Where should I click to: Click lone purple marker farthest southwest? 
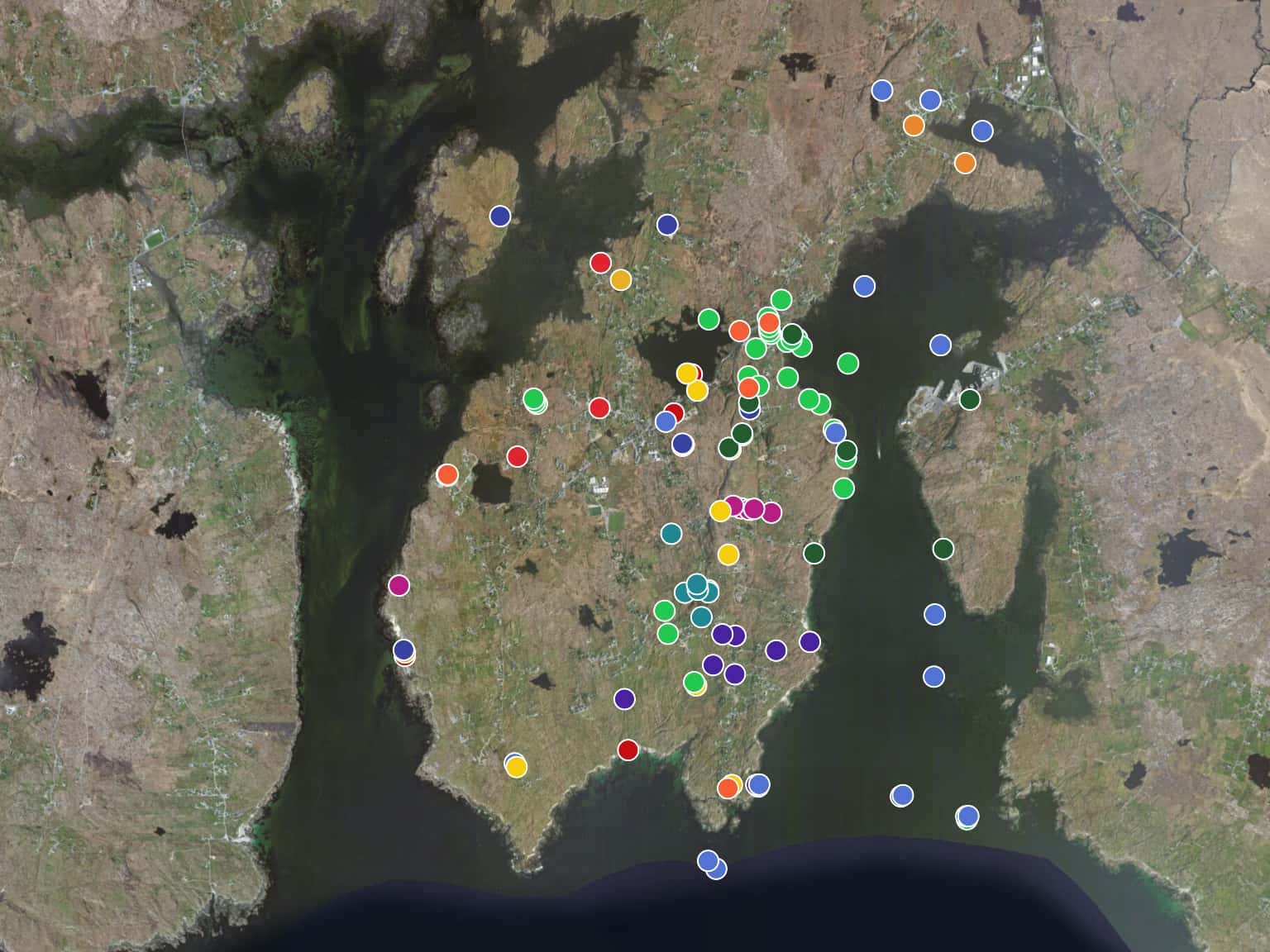click(x=624, y=698)
